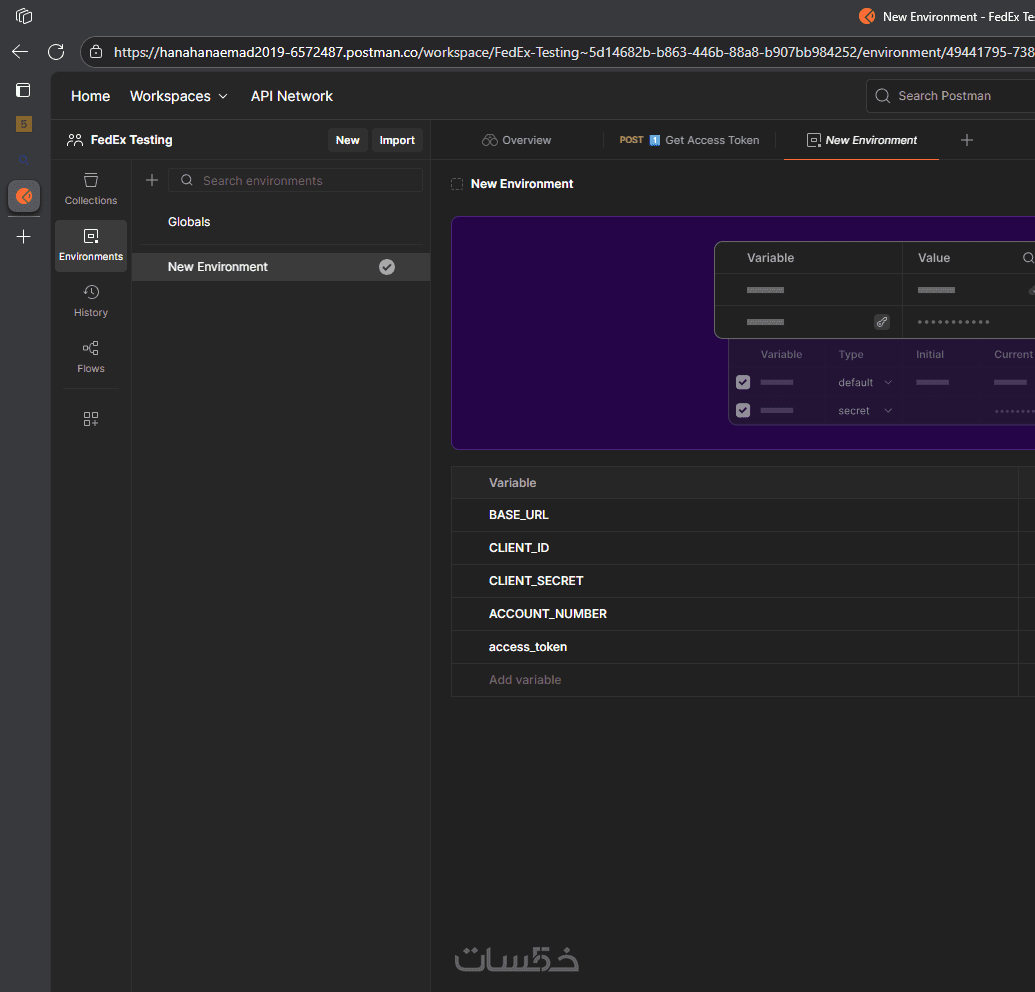
Task: Open Flows in the sidebar
Action: [91, 357]
